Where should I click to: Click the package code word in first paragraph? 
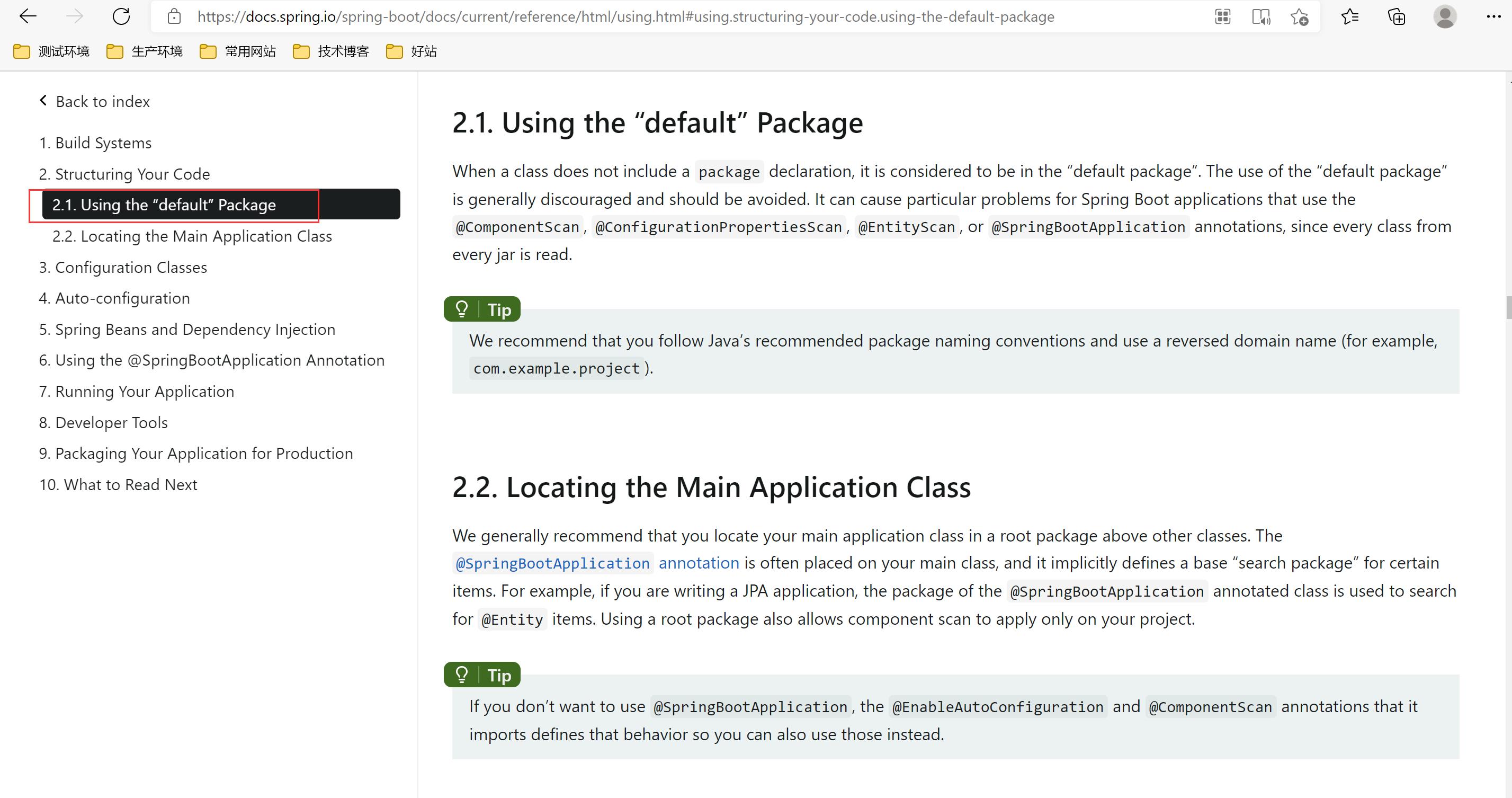(729, 172)
